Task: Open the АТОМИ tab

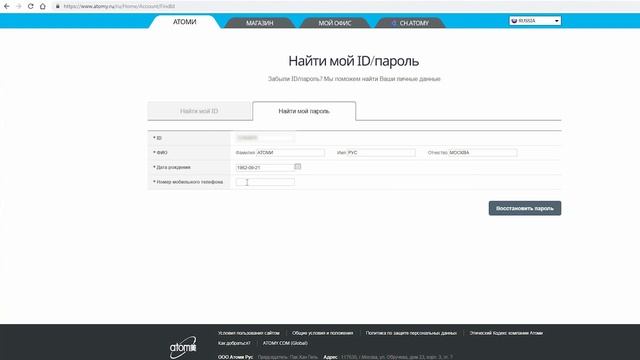Action: point(184,22)
